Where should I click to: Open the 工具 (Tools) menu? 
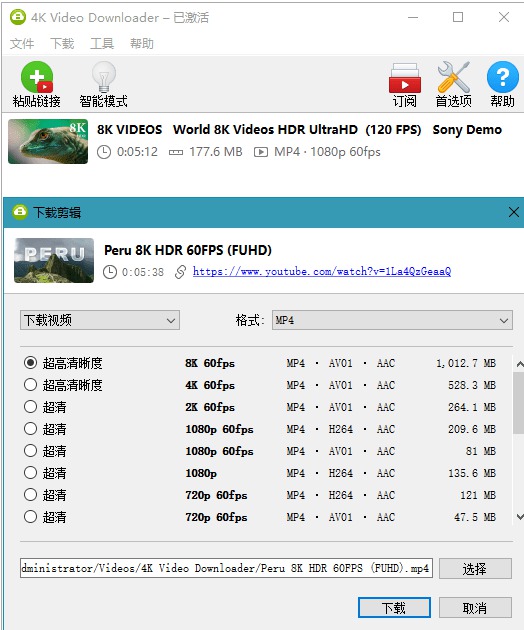click(102, 43)
